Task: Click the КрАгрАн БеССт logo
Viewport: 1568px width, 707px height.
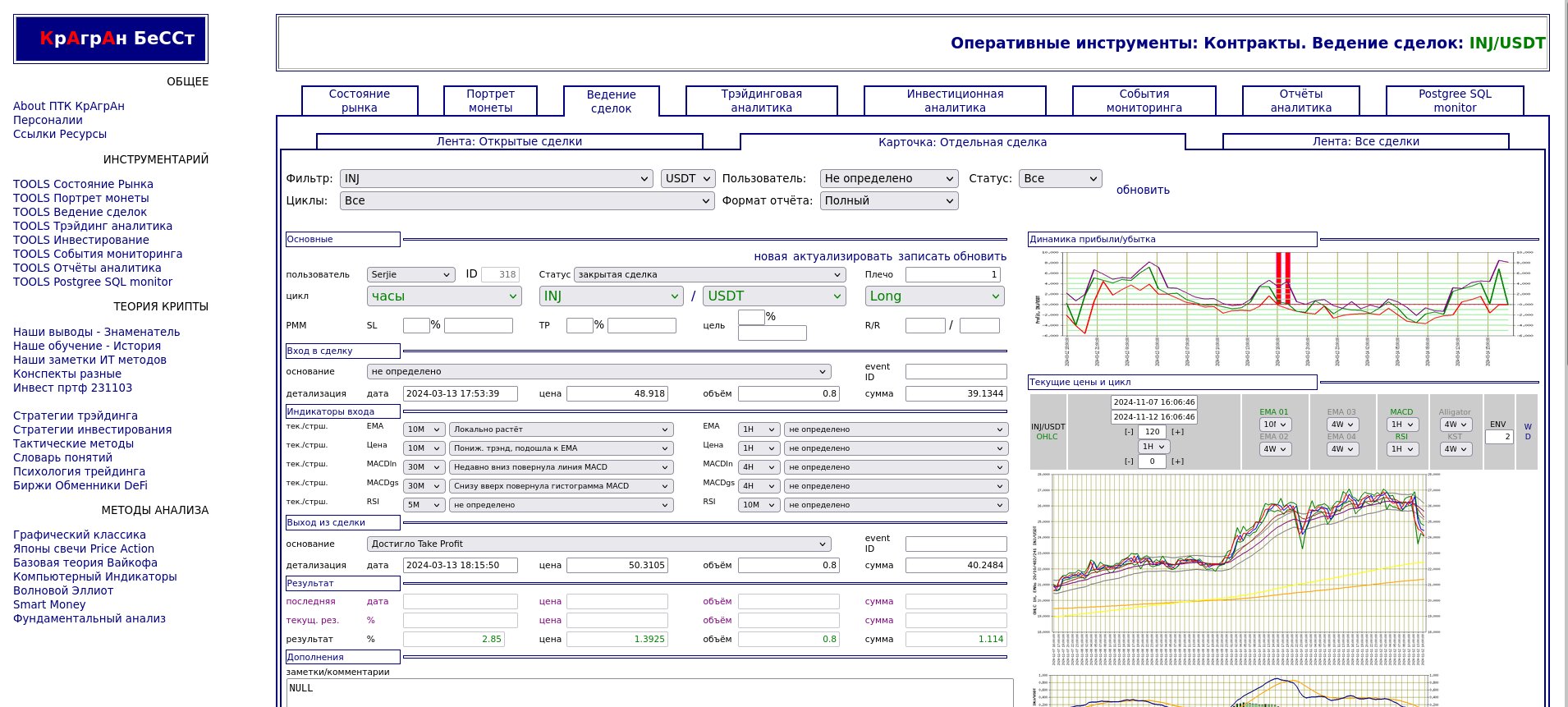Action: pyautogui.click(x=111, y=39)
